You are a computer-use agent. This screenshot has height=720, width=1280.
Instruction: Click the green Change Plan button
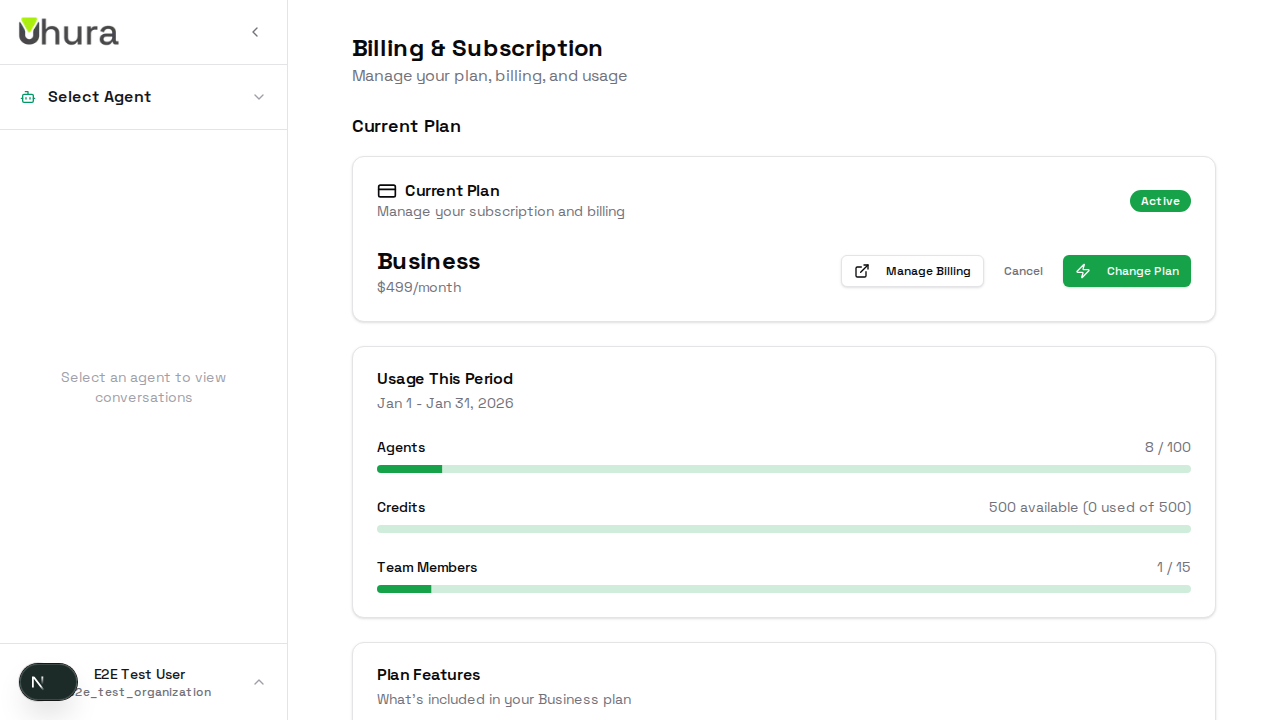[1127, 271]
